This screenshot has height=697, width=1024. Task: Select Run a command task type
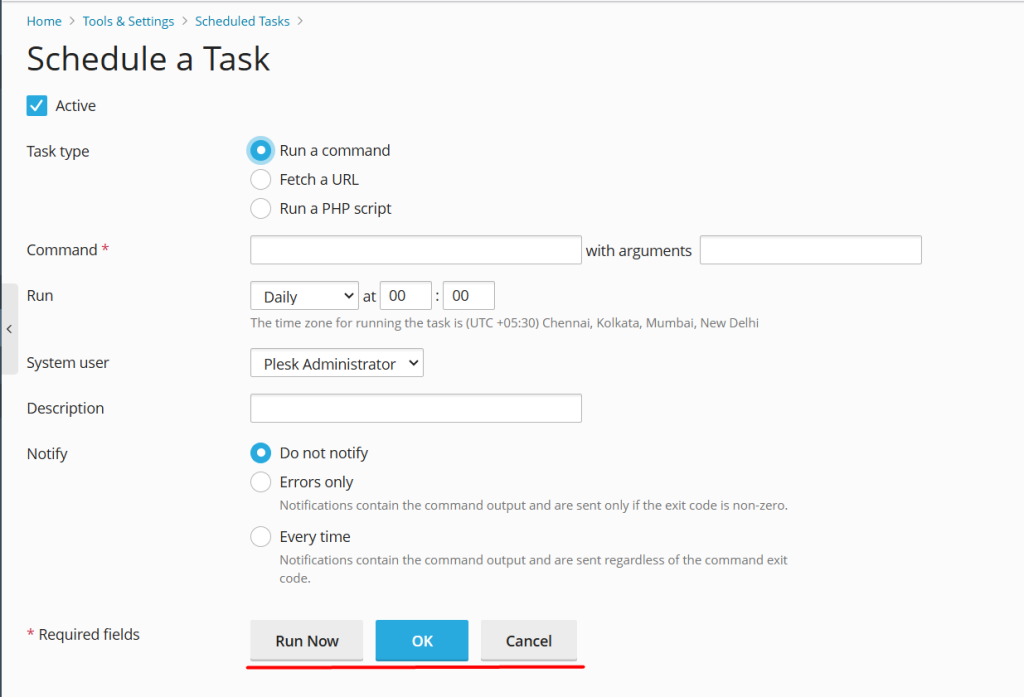click(x=261, y=150)
